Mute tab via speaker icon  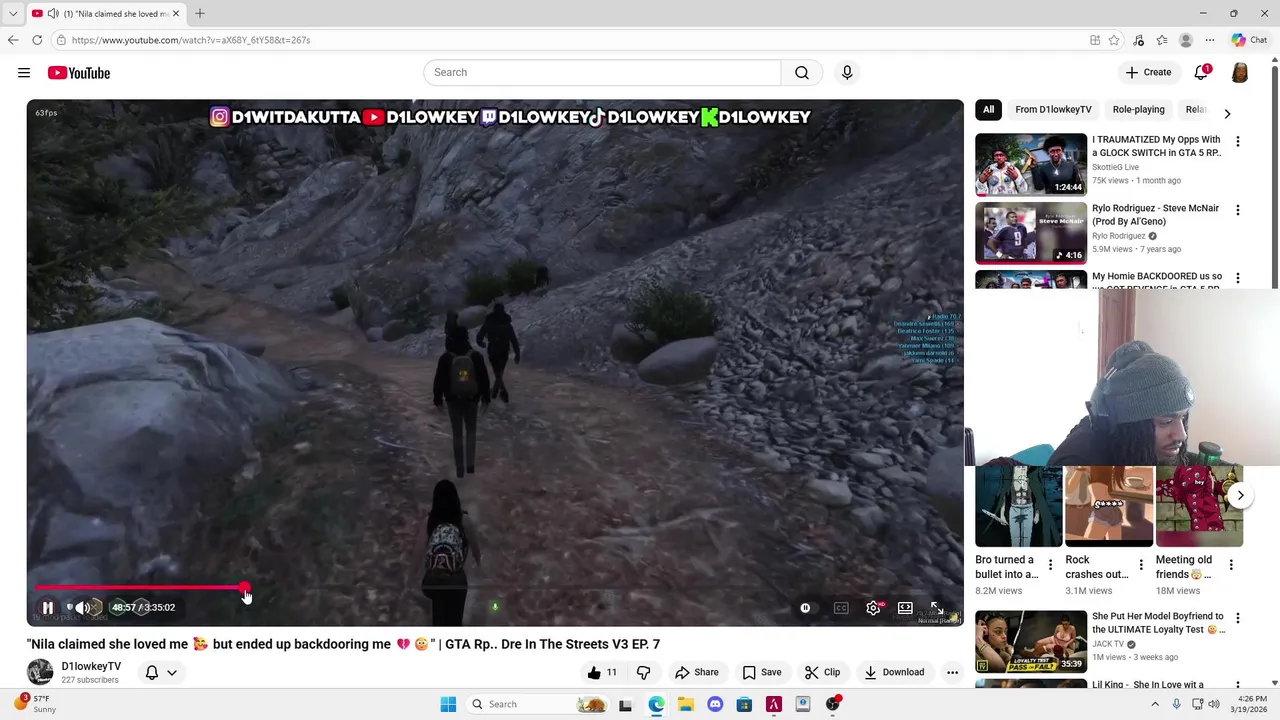click(x=53, y=13)
